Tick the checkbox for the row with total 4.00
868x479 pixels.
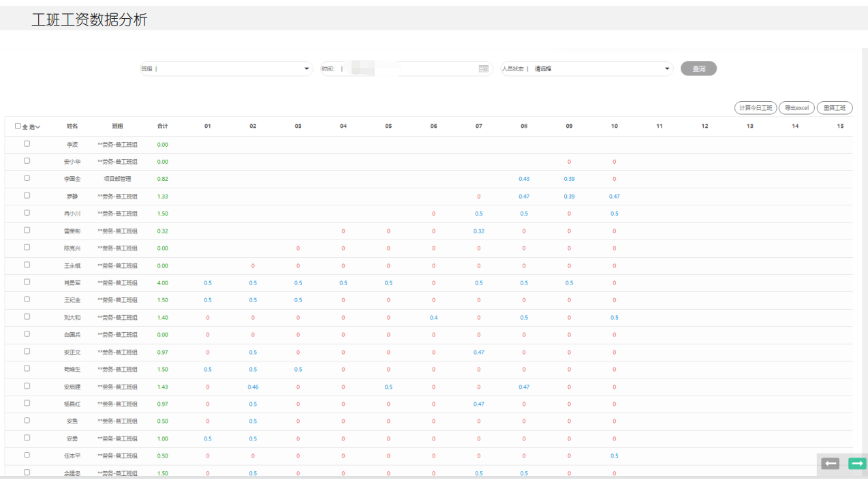coord(27,282)
